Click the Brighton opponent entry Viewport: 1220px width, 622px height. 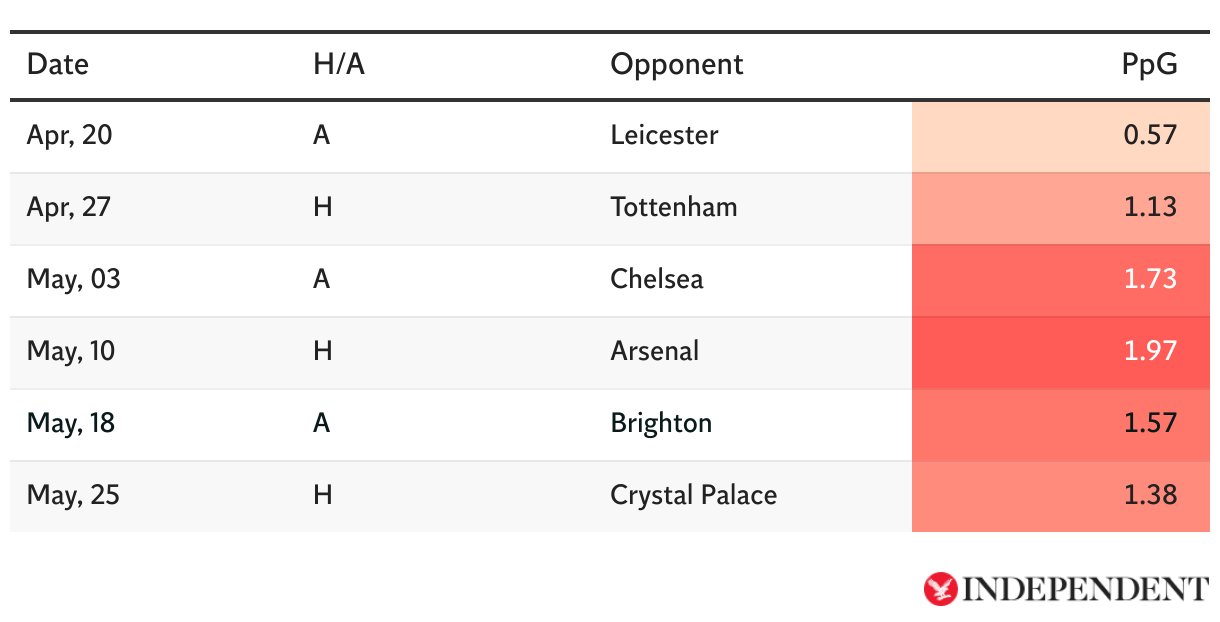click(661, 423)
